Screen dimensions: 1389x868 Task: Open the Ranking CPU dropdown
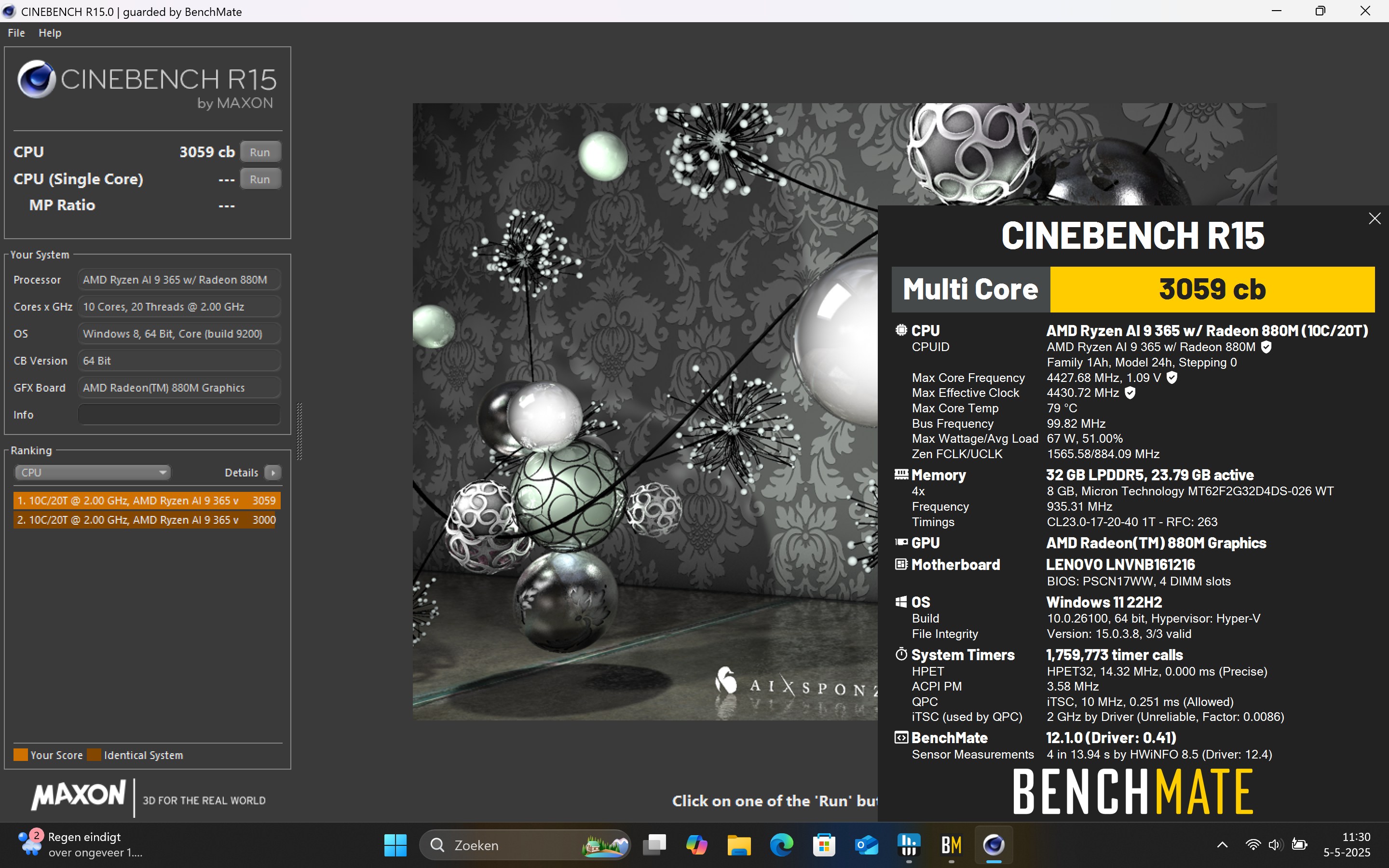(93, 473)
